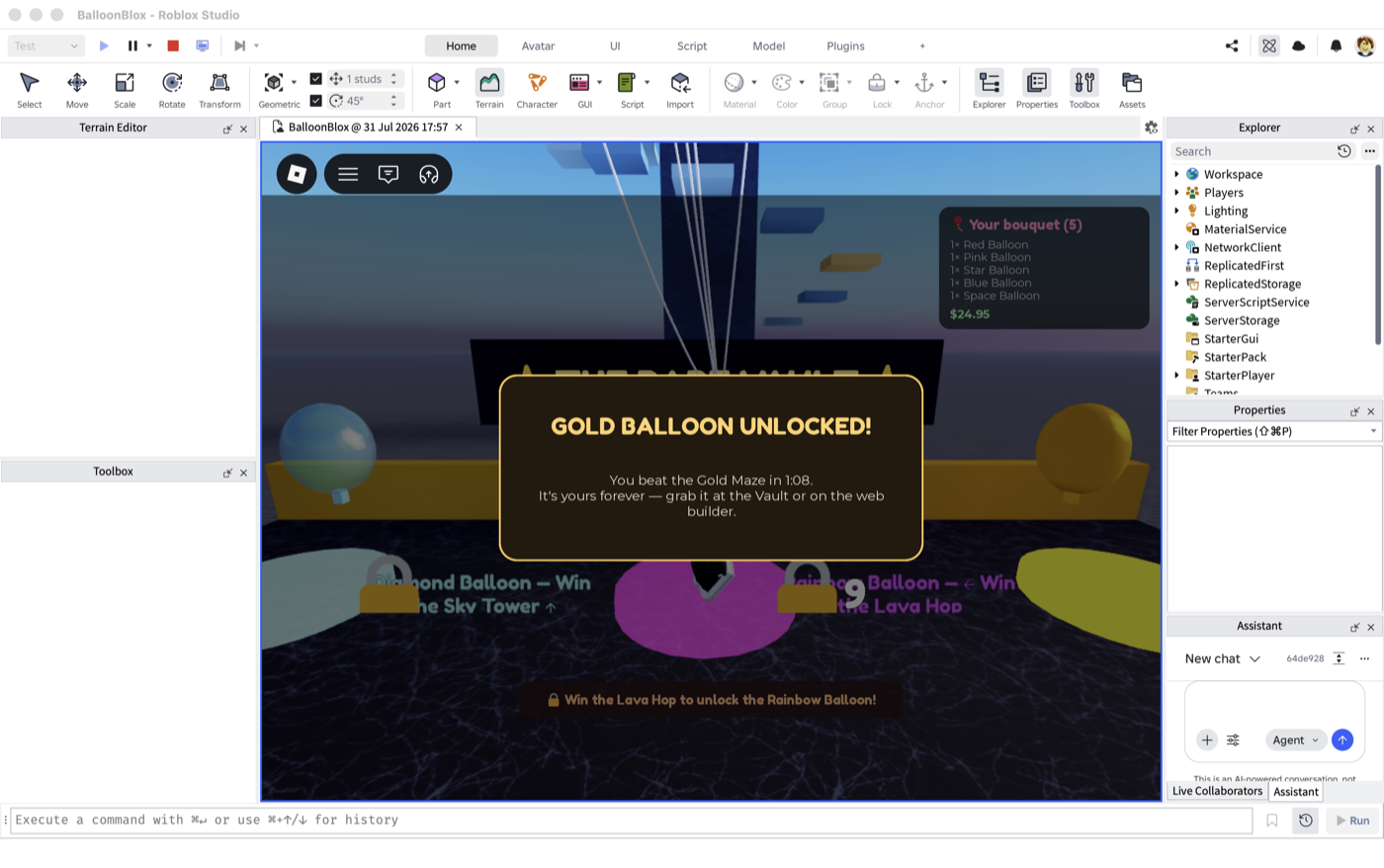This screenshot has width=1384, height=868.
Task: Open the Agent mode dropdown
Action: click(x=1295, y=739)
